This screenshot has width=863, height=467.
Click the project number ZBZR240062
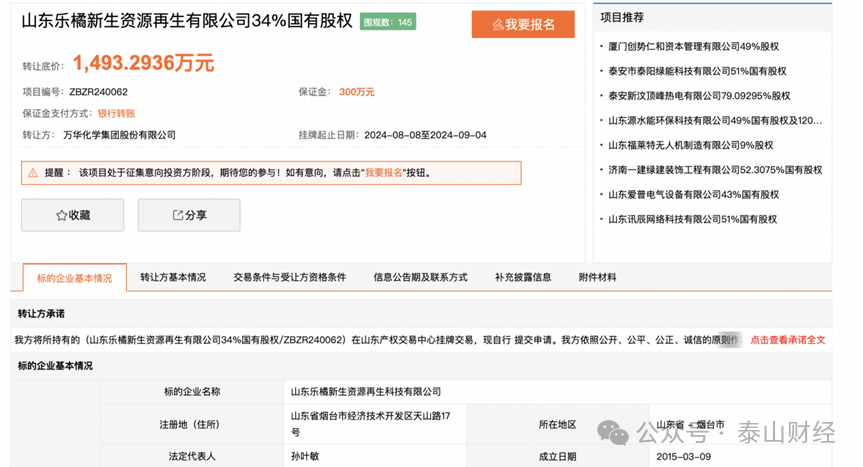coord(99,92)
